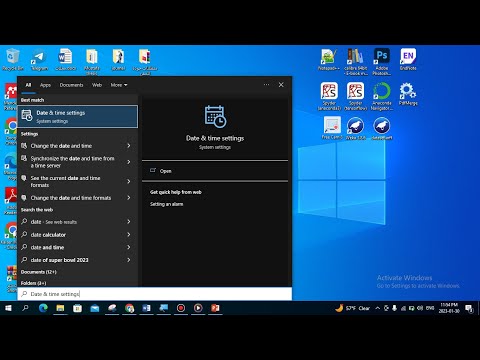Launch calibre E-book desktop shortcut

(x=355, y=62)
